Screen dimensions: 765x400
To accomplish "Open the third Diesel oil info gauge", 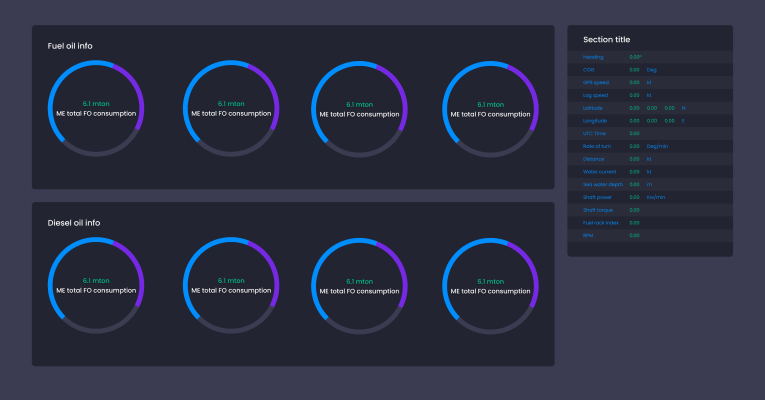I will [359, 285].
